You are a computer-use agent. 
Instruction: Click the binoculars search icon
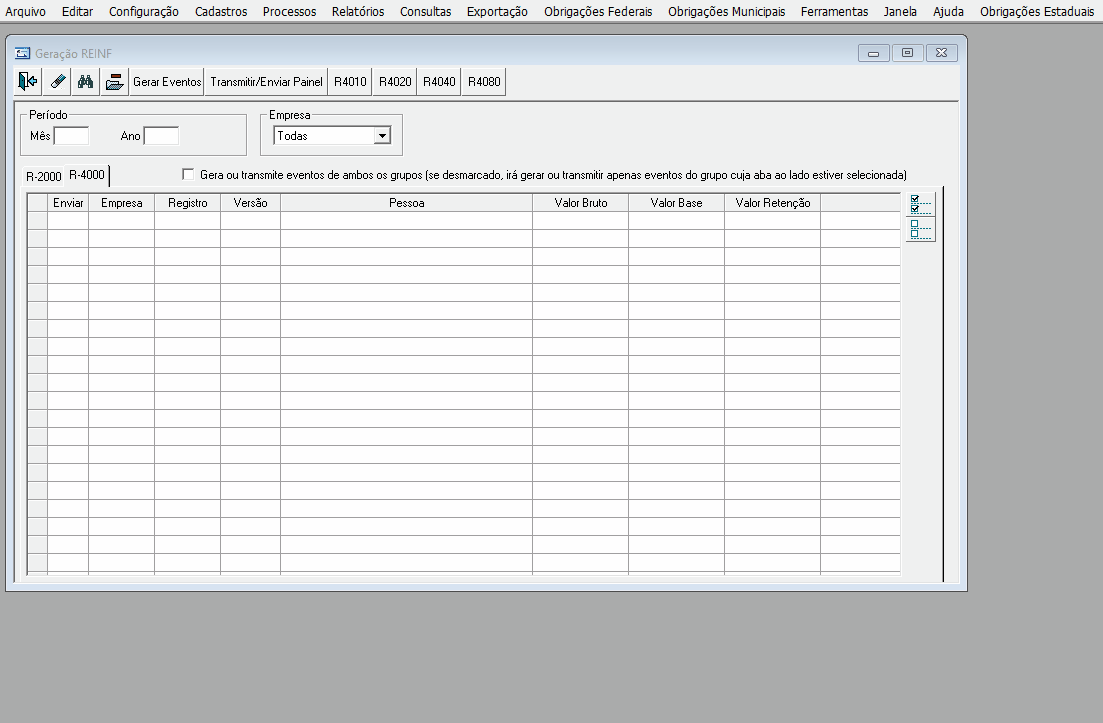(x=86, y=82)
